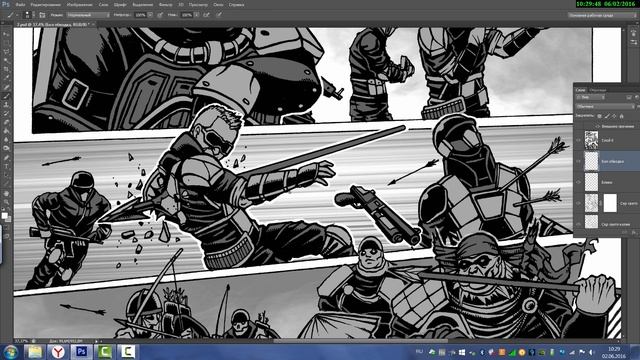Select the Clone Stamp tool
Image resolution: width=640 pixels, height=360 pixels.
coord(7,104)
